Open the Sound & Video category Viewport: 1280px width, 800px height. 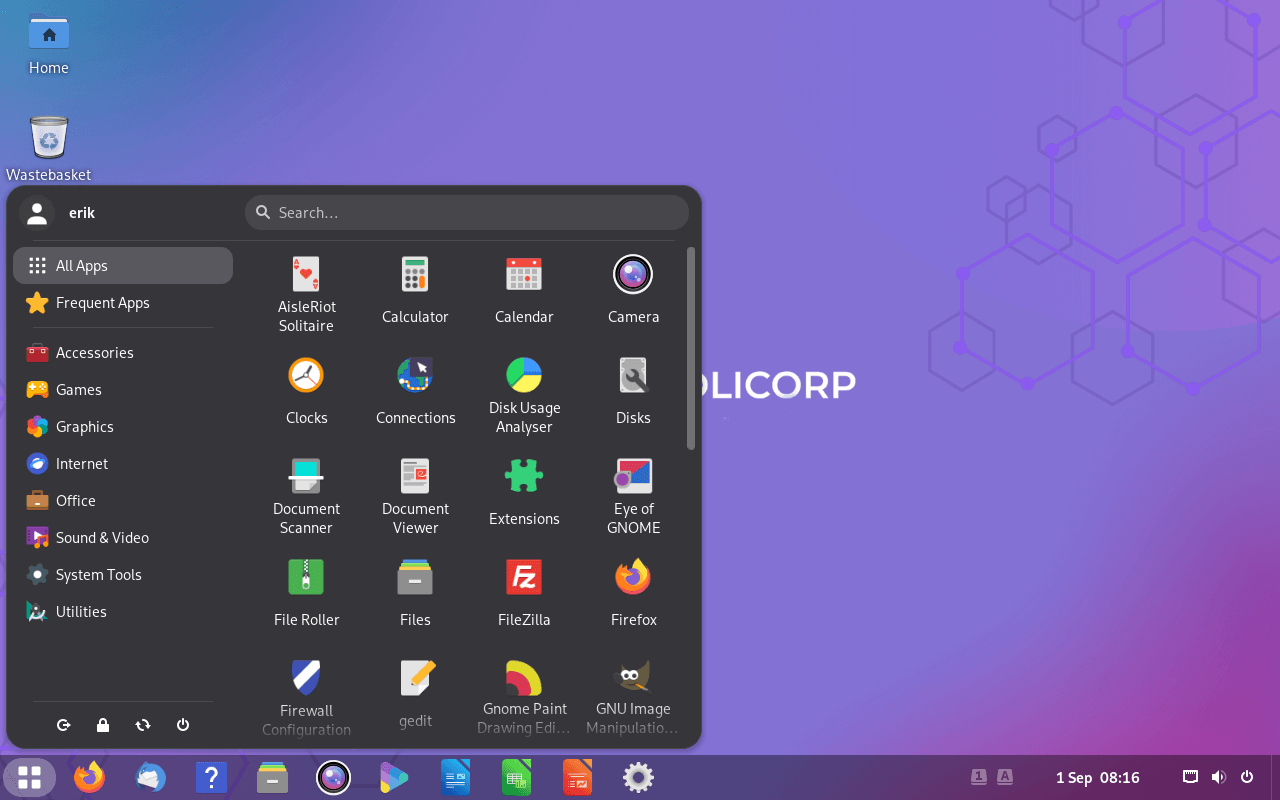click(123, 538)
